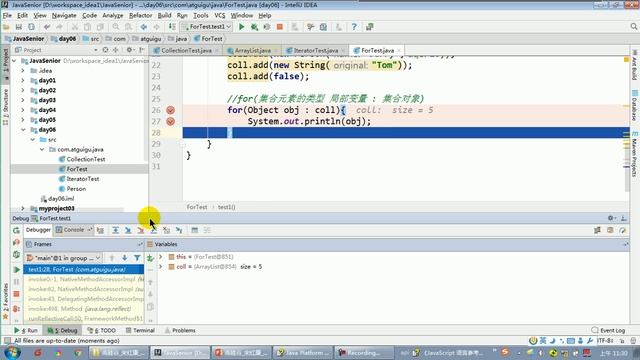640x360 pixels.
Task: Expand the day05 folder in the project tree
Action: click(23, 120)
